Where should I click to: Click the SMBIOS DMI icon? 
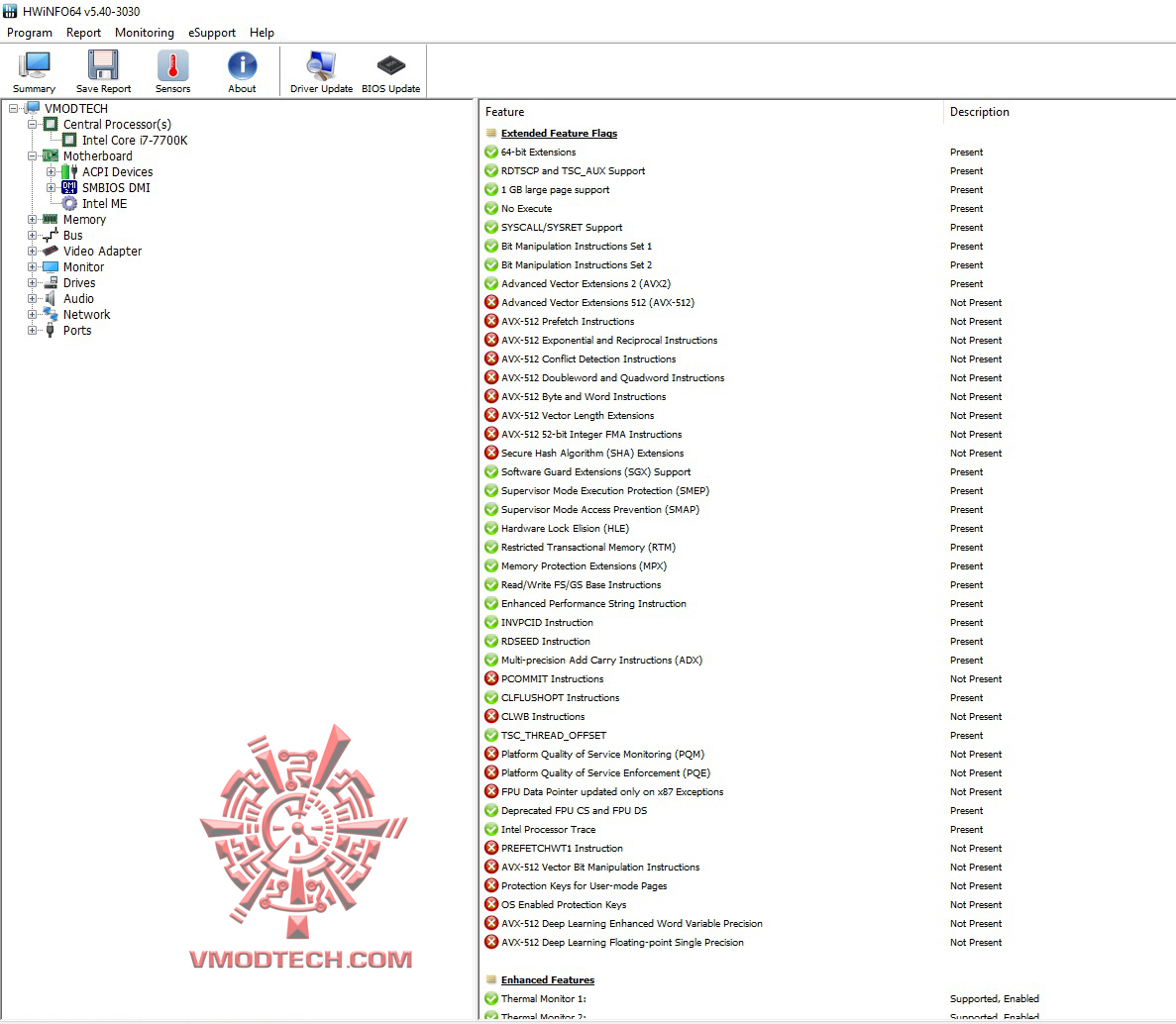point(69,187)
